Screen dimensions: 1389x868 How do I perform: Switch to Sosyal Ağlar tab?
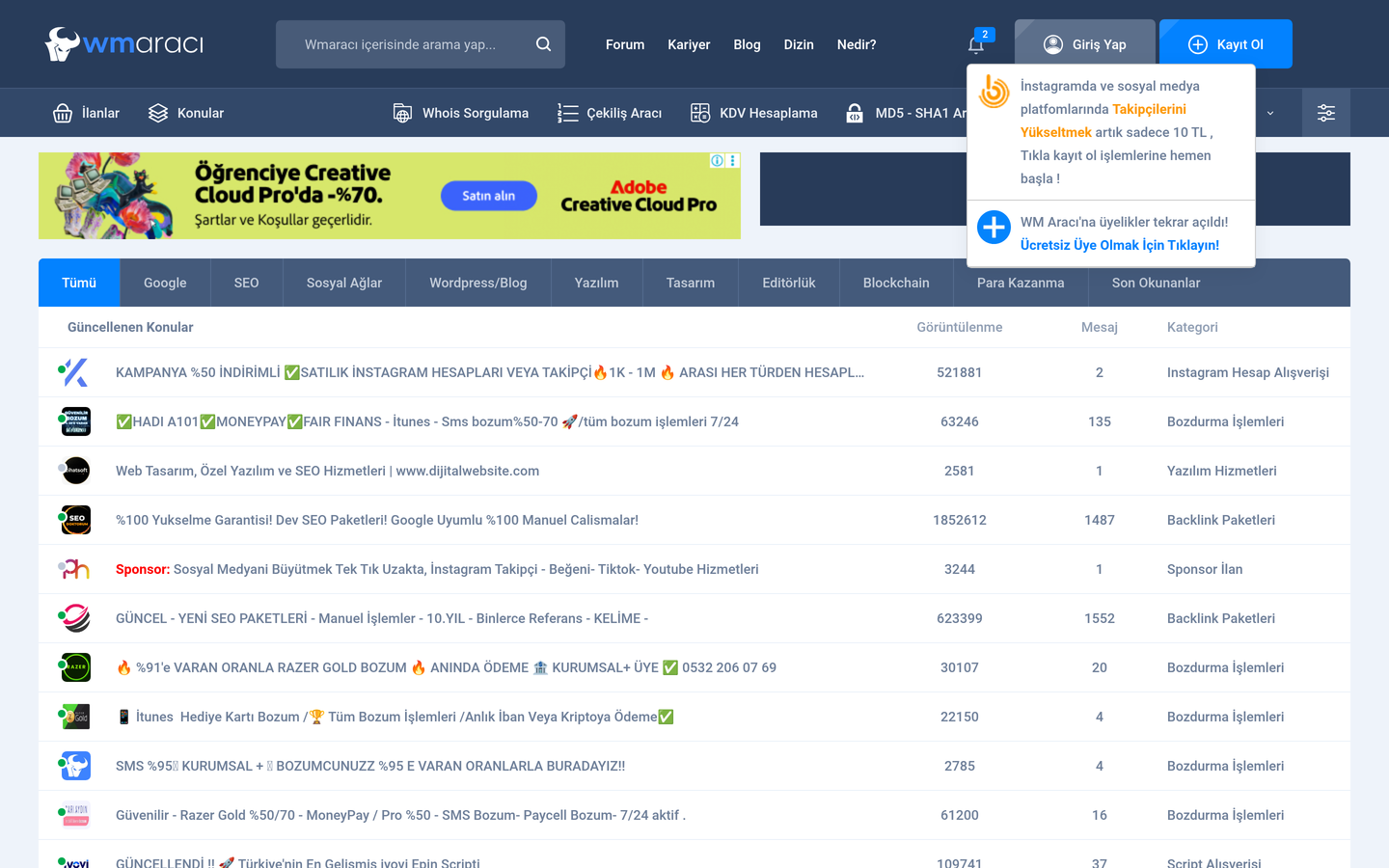click(x=344, y=283)
